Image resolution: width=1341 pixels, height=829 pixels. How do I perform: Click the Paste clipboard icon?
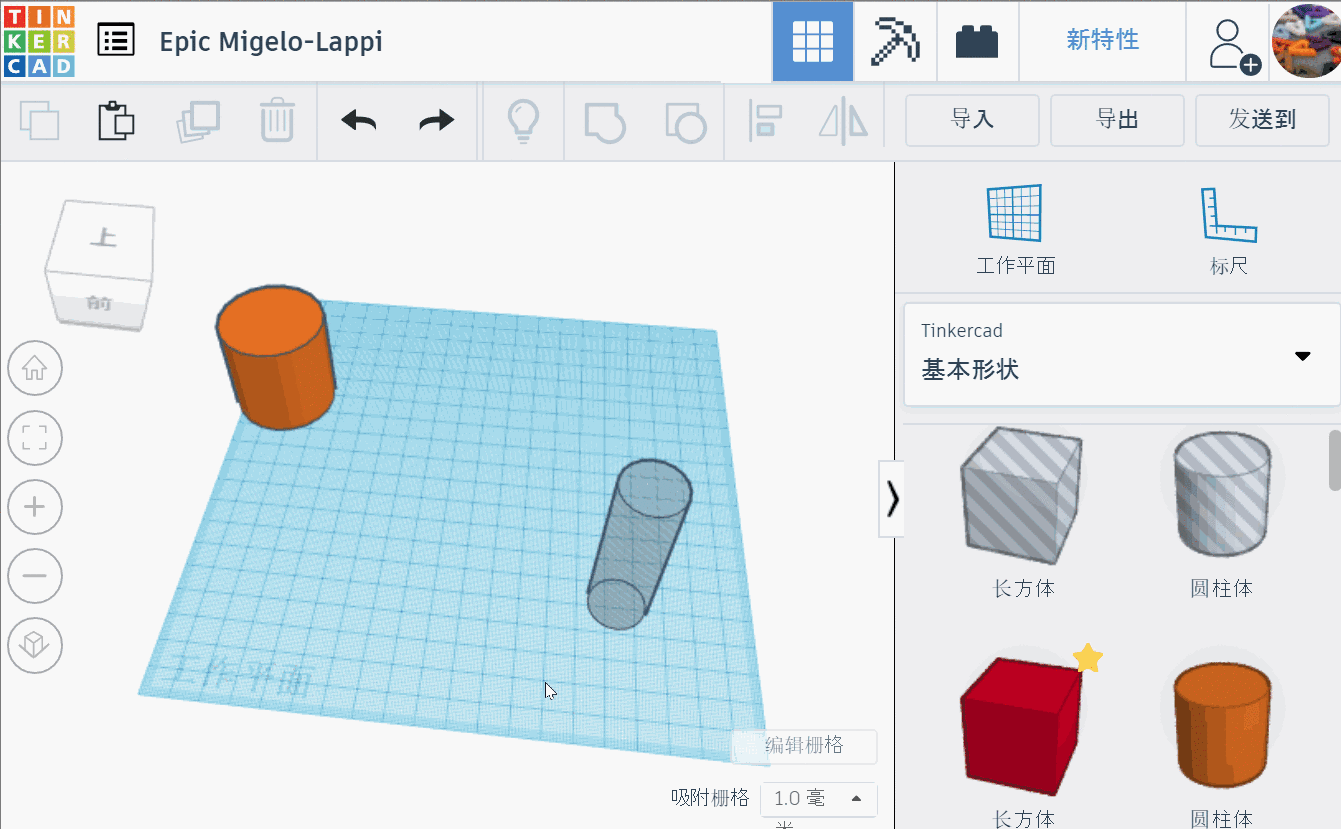(x=116, y=121)
